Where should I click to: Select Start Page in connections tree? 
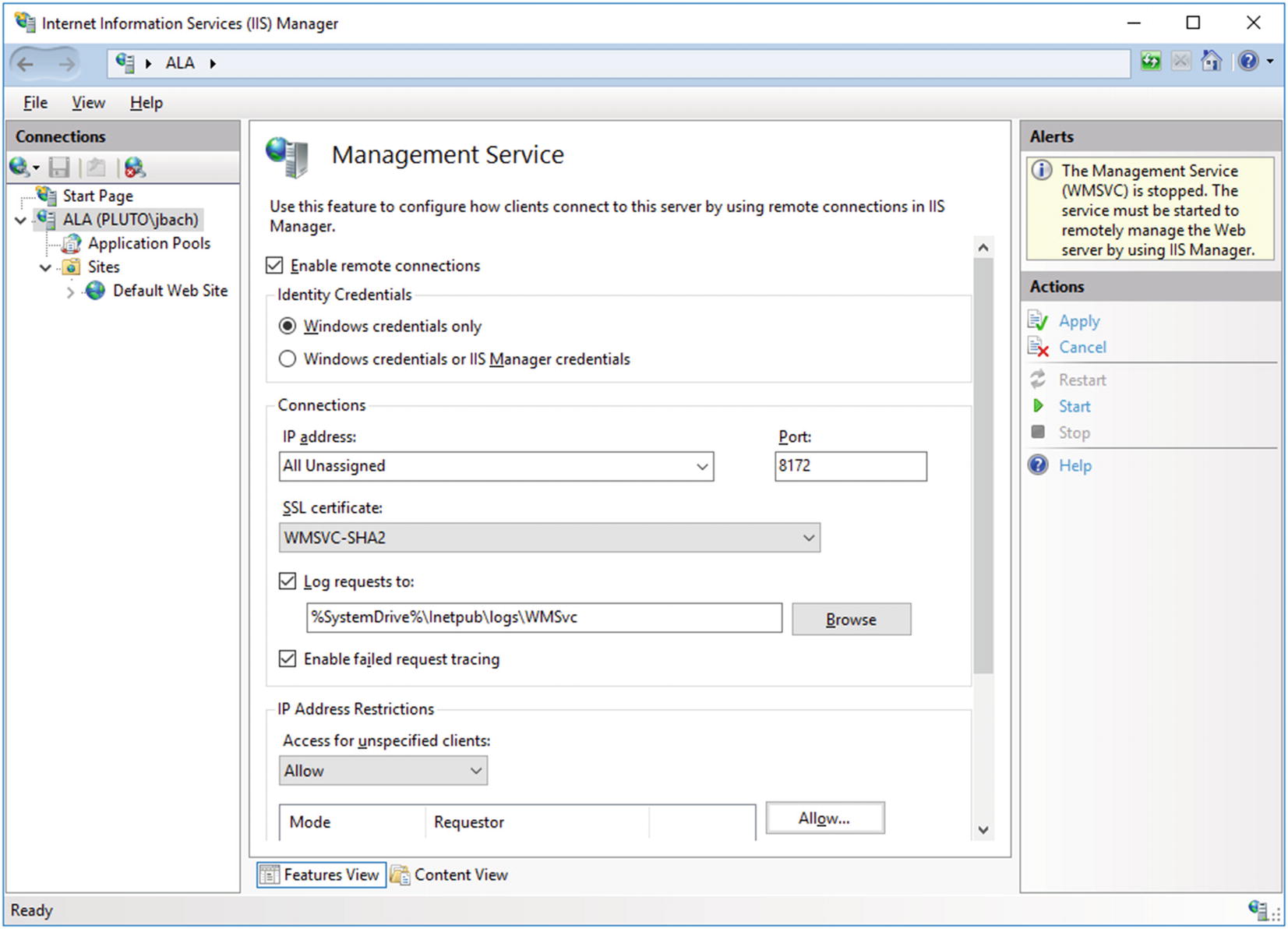(x=97, y=196)
